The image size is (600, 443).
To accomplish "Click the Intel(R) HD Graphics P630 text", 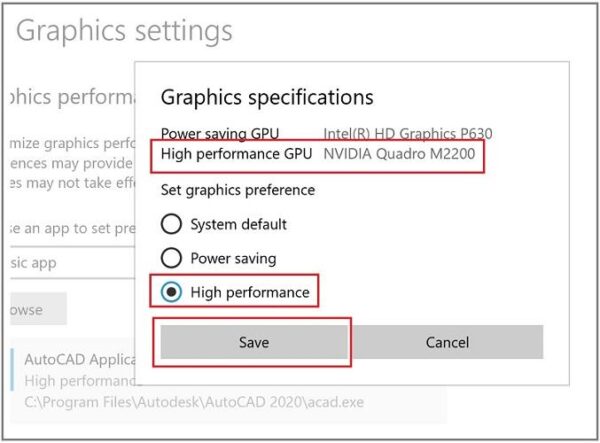I will (x=407, y=134).
